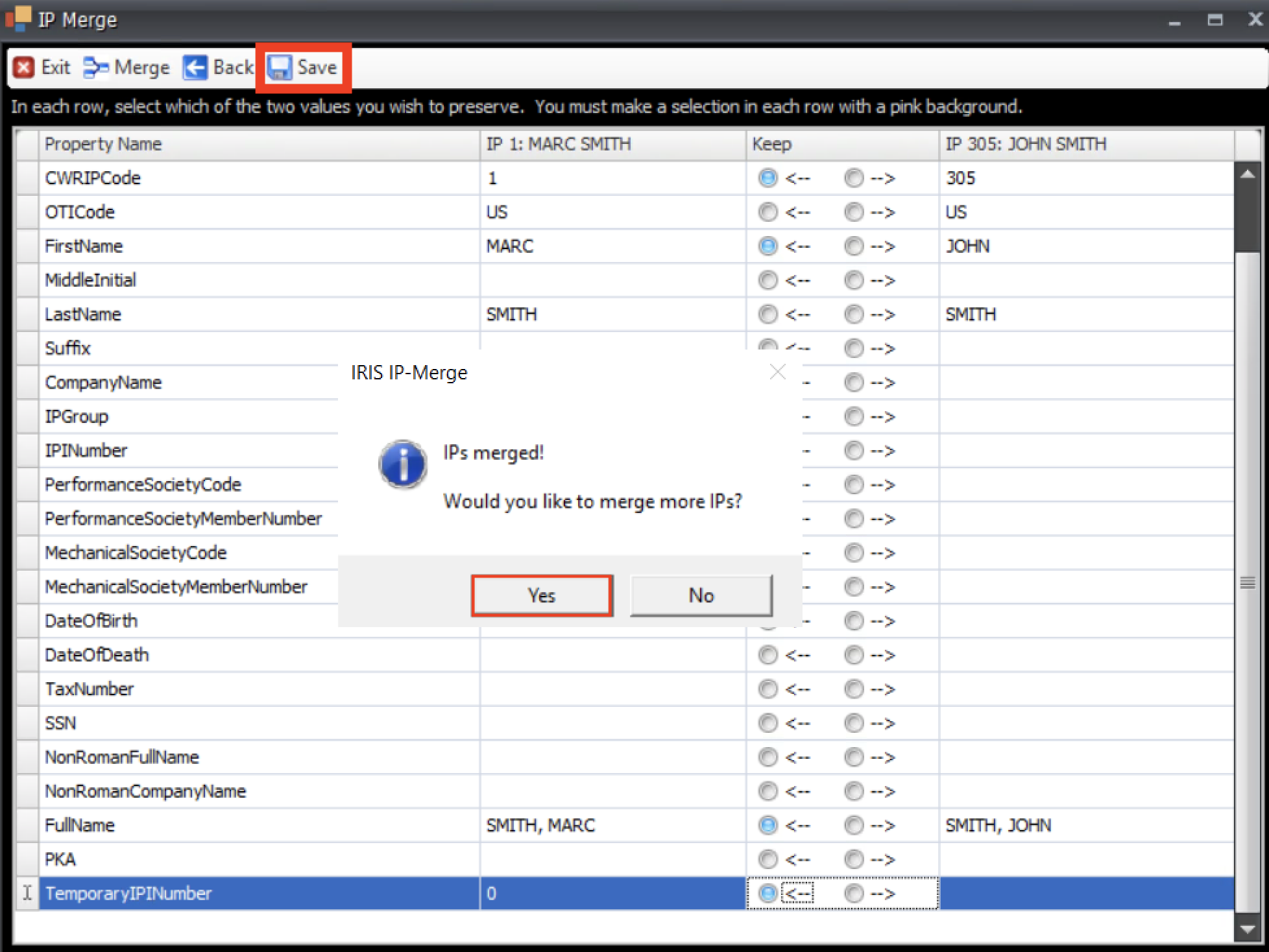Click No in the merge dialog
Image resolution: width=1269 pixels, height=952 pixels.
click(701, 595)
